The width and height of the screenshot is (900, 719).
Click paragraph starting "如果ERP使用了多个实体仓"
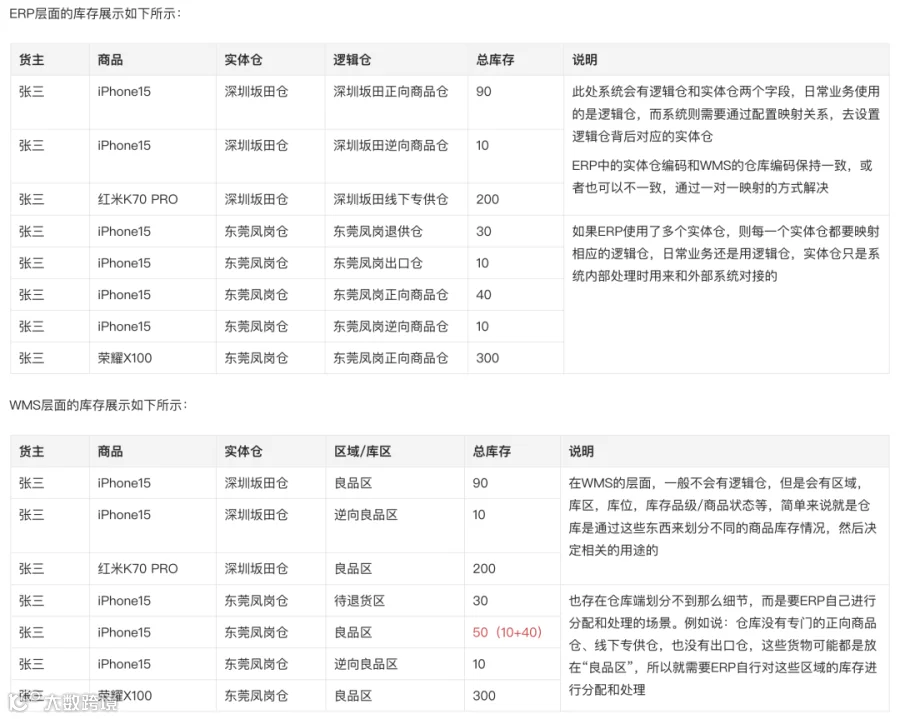[726, 254]
